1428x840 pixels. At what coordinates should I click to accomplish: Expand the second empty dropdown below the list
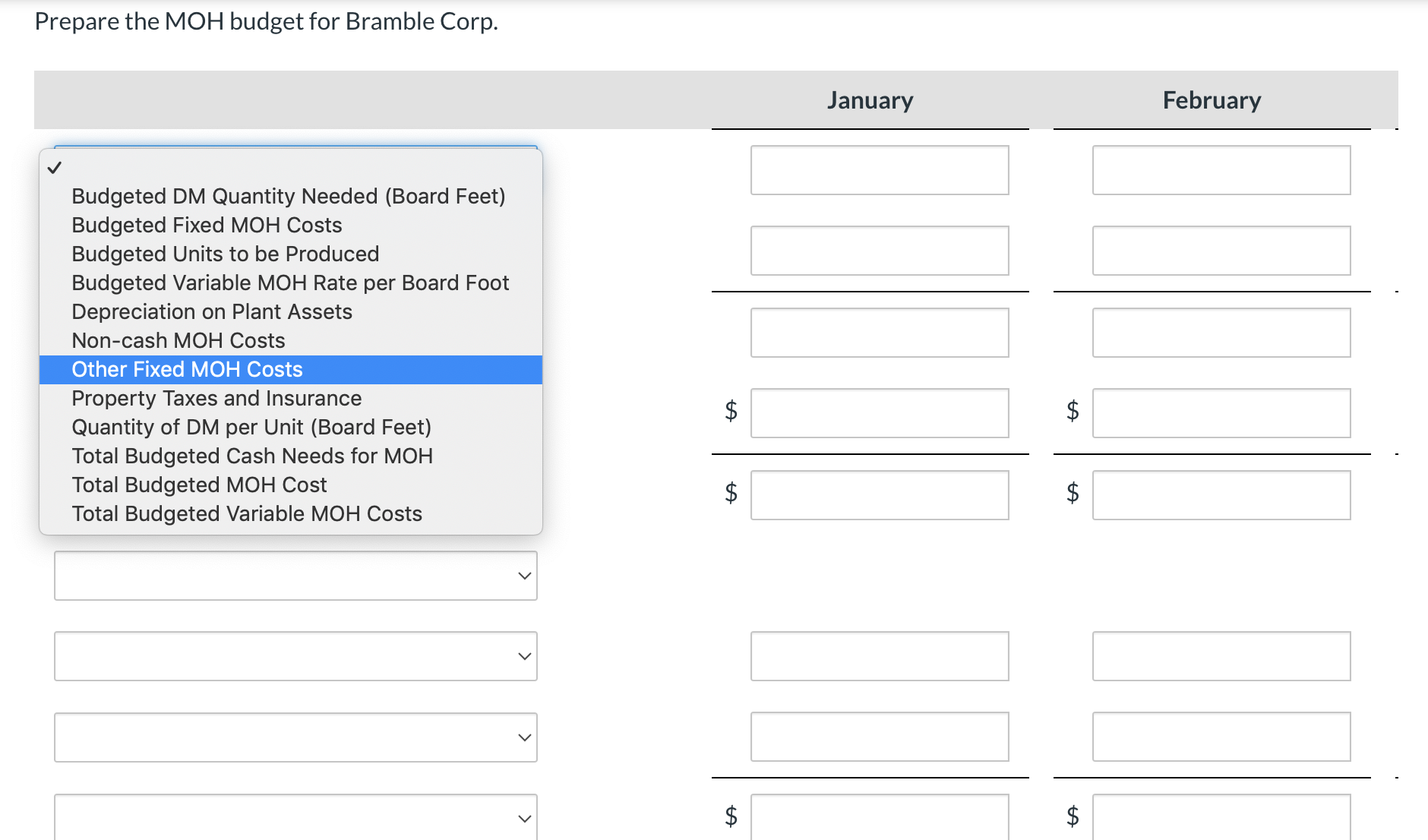(295, 656)
